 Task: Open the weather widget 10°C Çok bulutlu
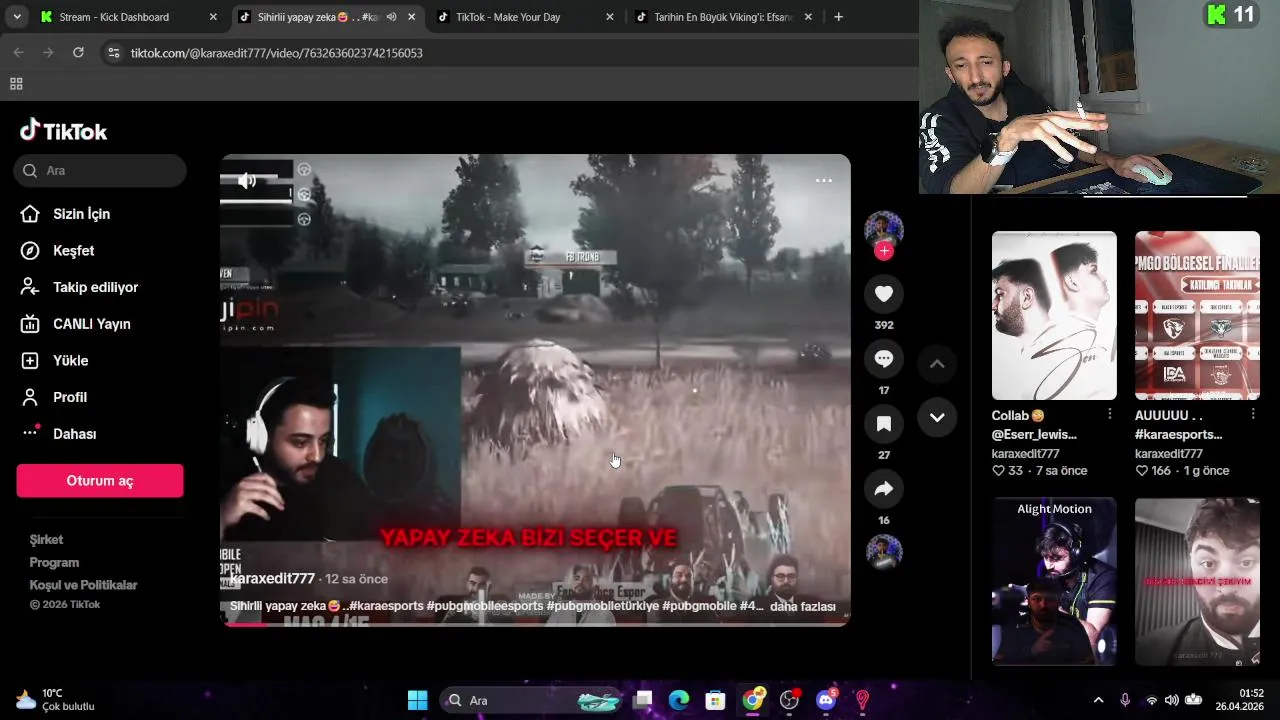pyautogui.click(x=56, y=700)
